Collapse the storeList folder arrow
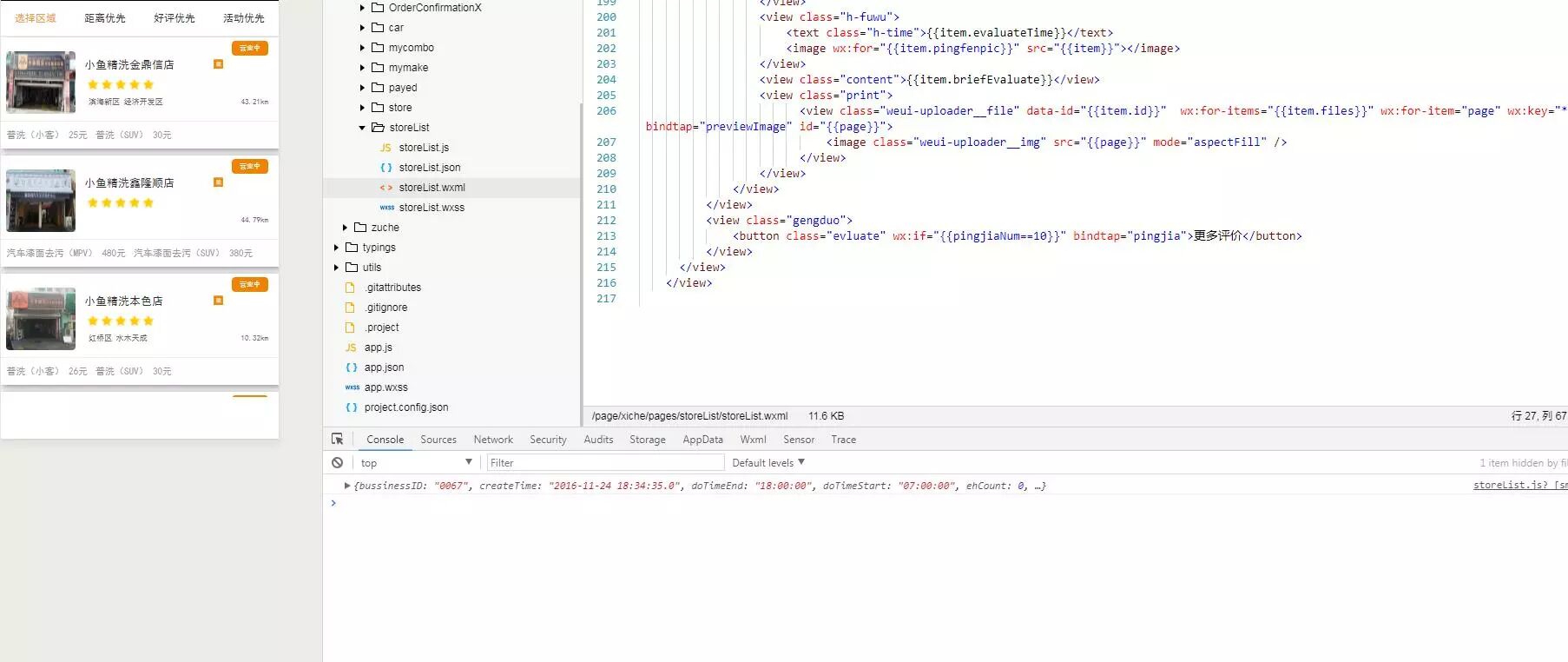Image resolution: width=1568 pixels, height=662 pixels. click(x=362, y=128)
